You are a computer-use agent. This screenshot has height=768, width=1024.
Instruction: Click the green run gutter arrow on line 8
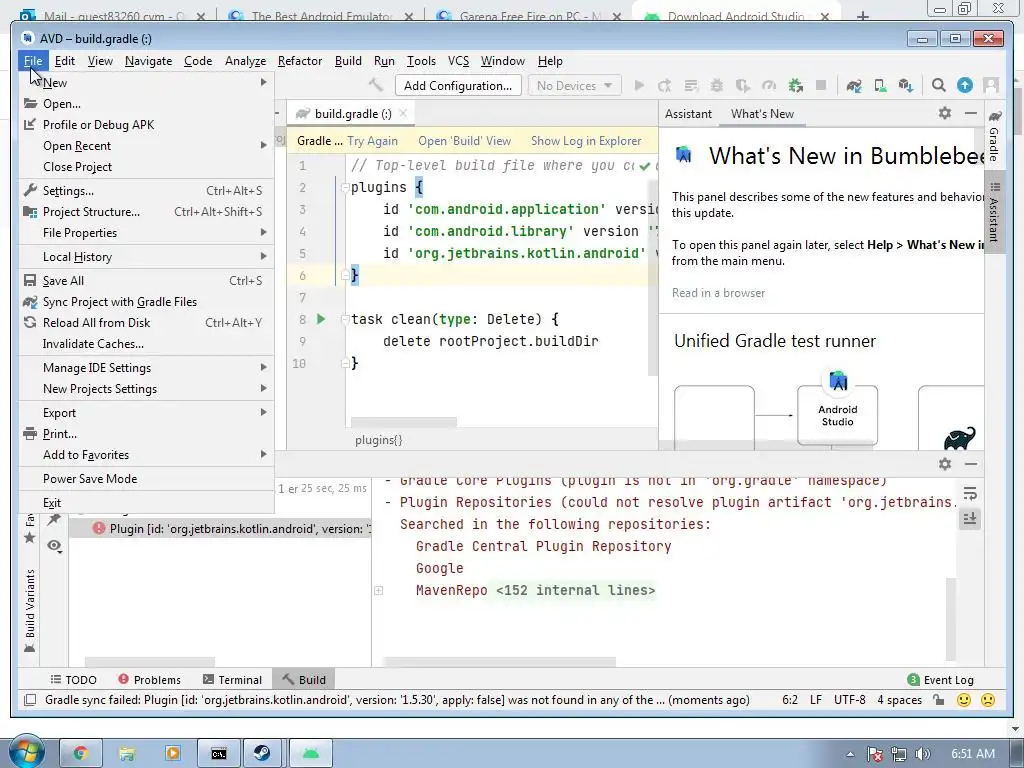tap(321, 319)
